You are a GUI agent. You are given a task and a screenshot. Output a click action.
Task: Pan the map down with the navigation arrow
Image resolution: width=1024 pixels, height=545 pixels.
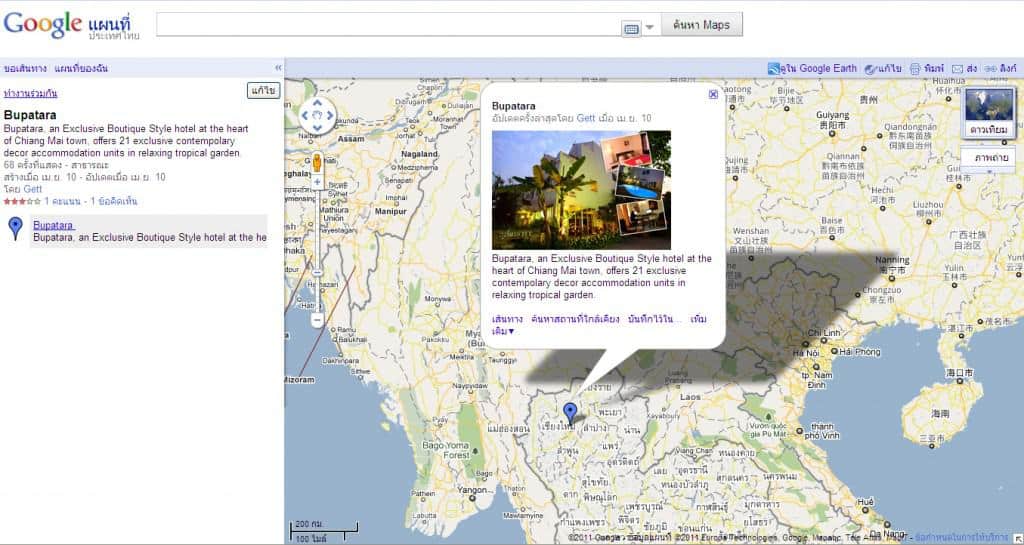click(317, 128)
